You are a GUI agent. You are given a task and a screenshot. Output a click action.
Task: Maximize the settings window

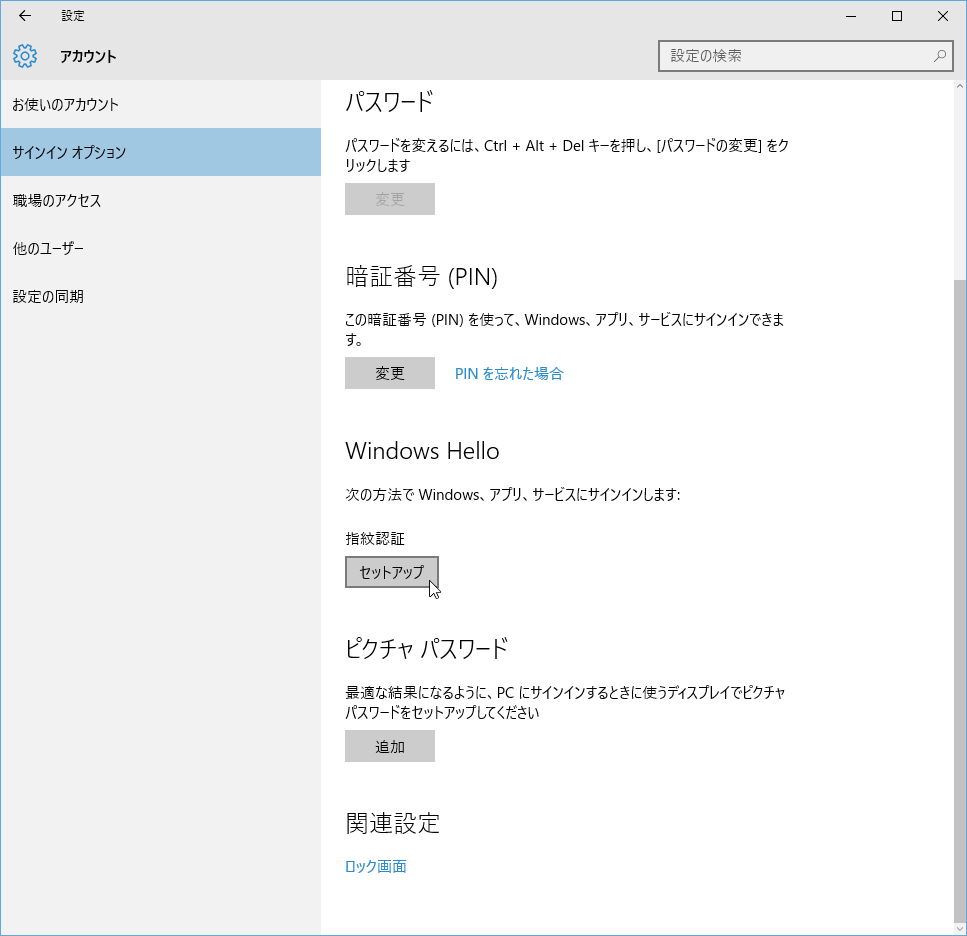click(x=897, y=16)
